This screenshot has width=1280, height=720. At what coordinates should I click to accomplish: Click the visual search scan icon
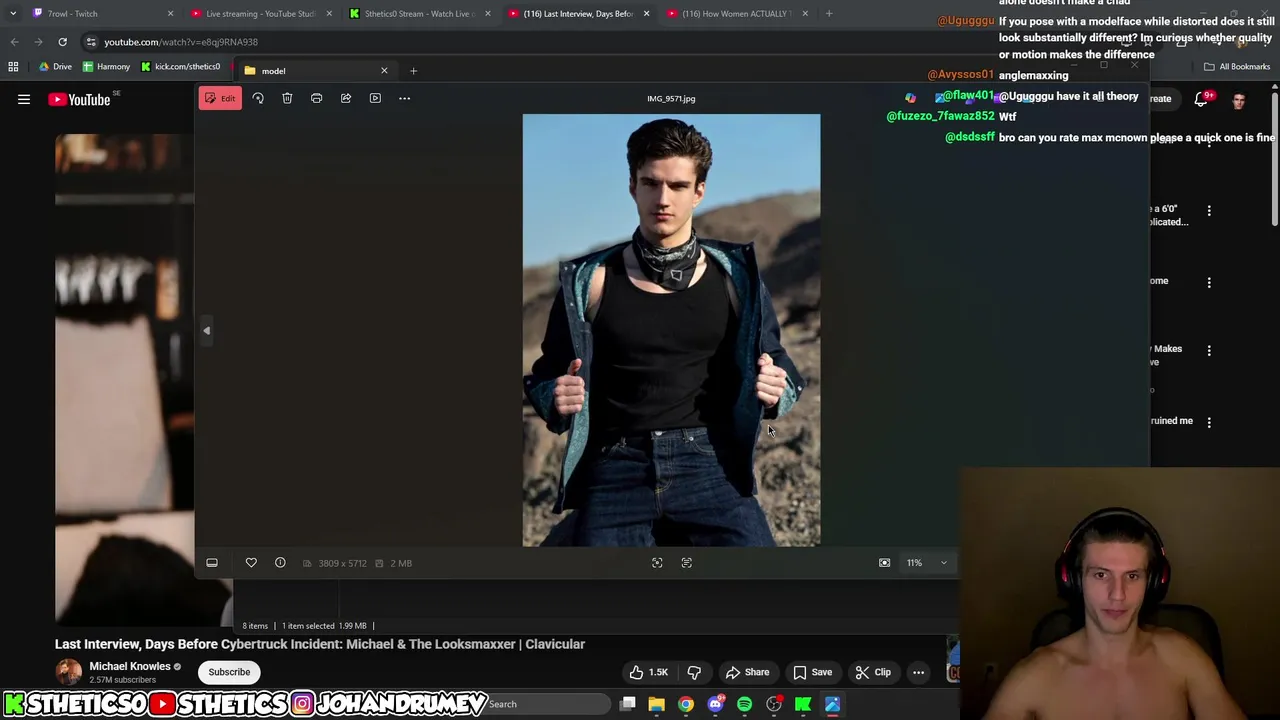click(657, 563)
